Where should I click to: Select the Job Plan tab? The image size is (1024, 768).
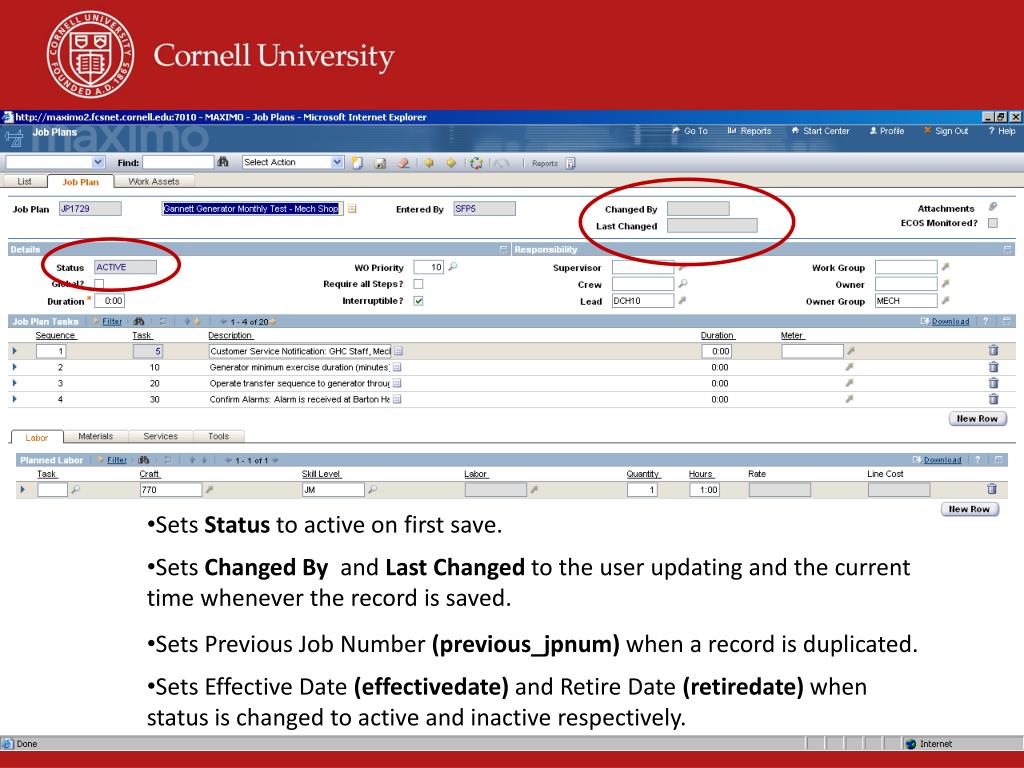[x=80, y=182]
